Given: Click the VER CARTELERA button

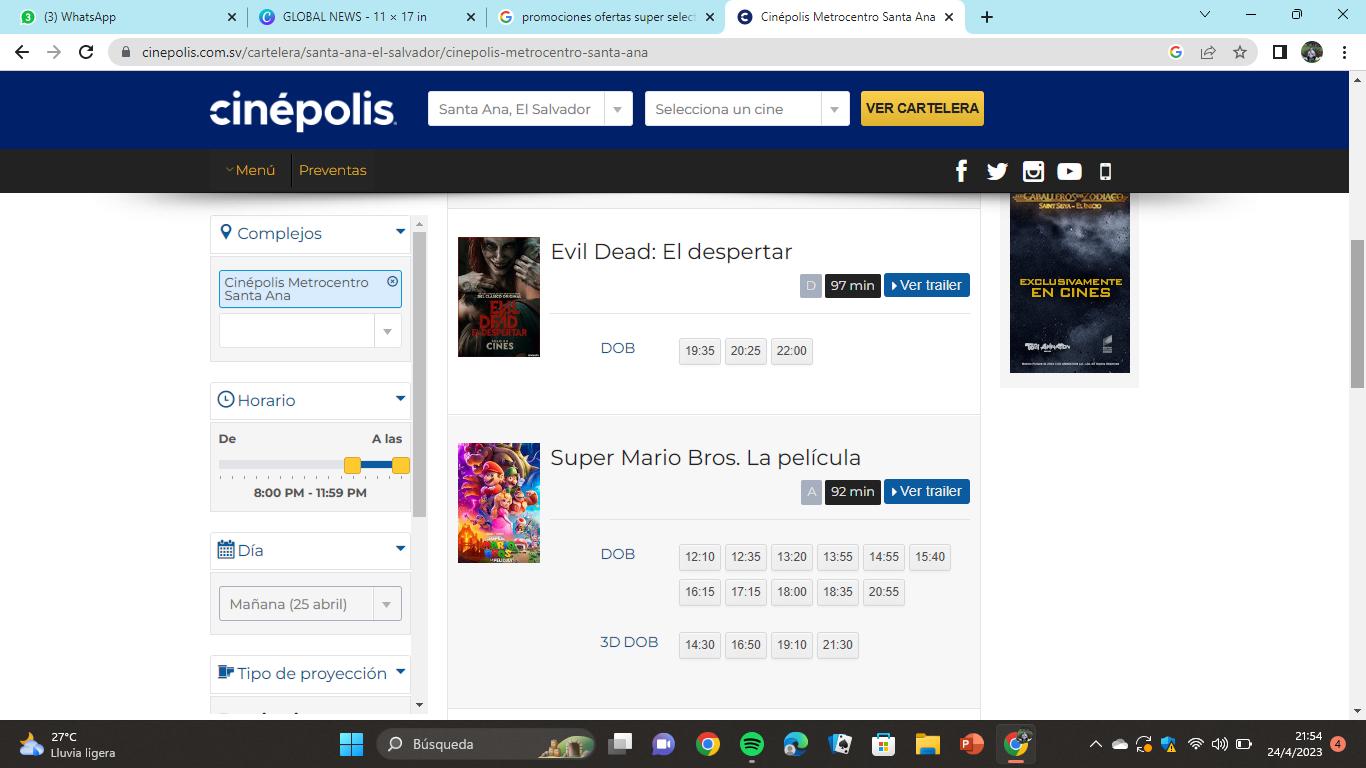Looking at the screenshot, I should [922, 109].
